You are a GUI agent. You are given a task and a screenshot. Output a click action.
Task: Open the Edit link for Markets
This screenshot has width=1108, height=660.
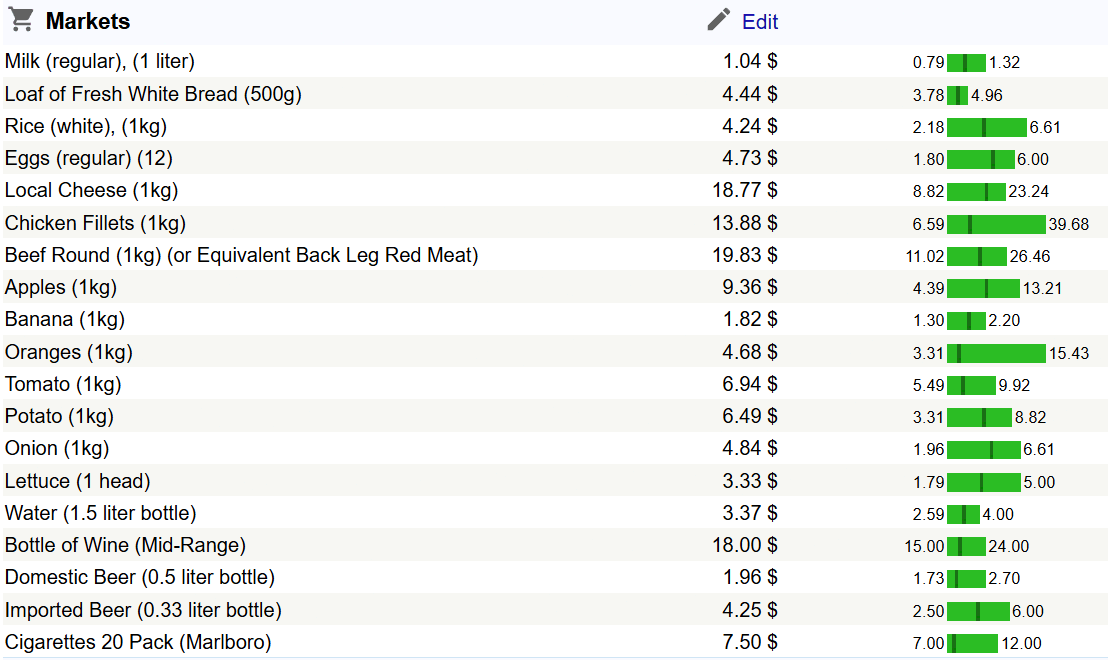point(760,22)
